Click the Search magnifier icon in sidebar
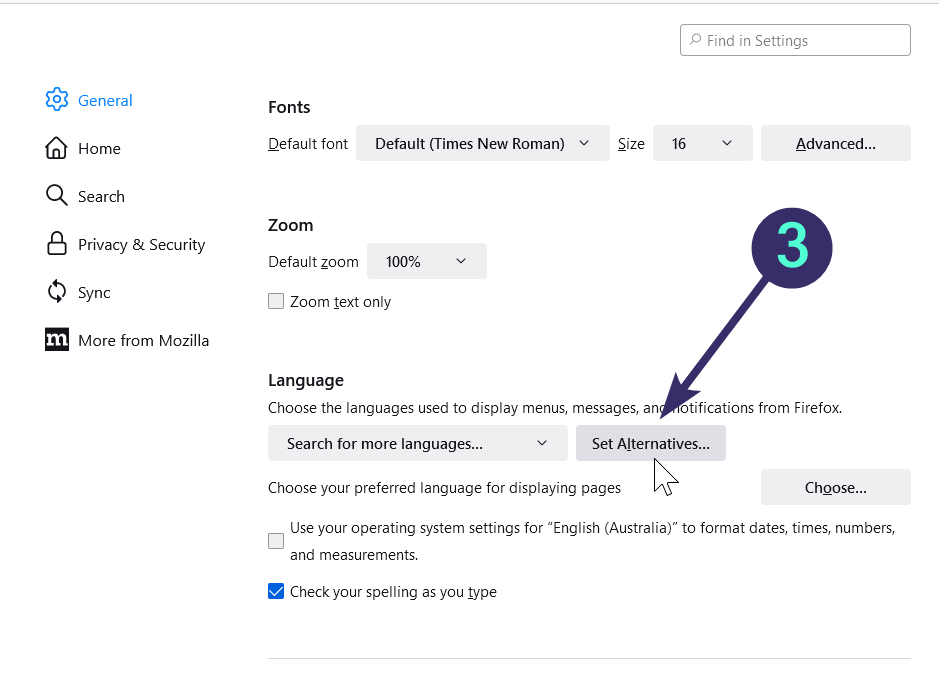 (x=57, y=196)
